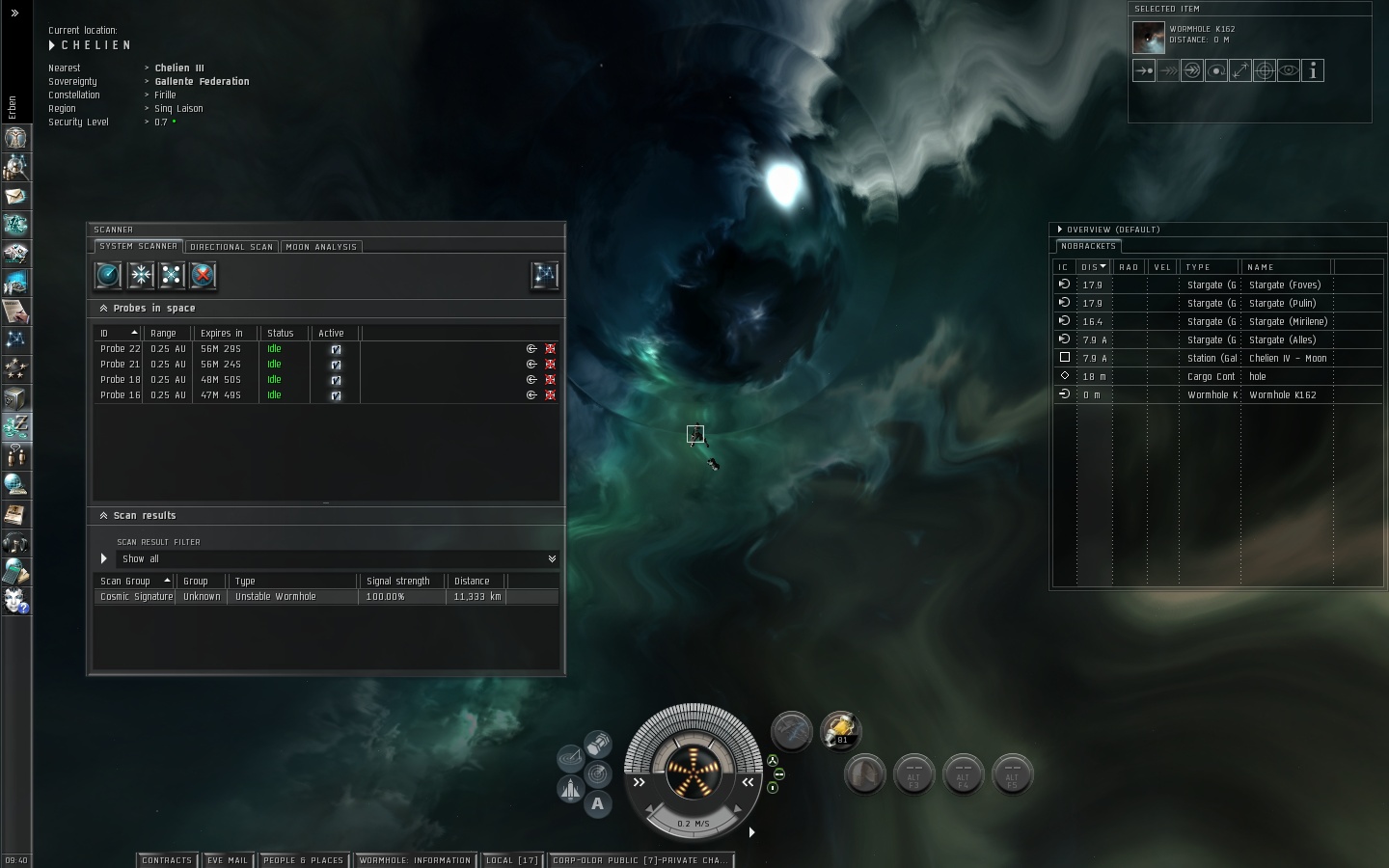Open the Wallet ISK icon
Viewport: 1389px width, 868px height.
point(15,426)
